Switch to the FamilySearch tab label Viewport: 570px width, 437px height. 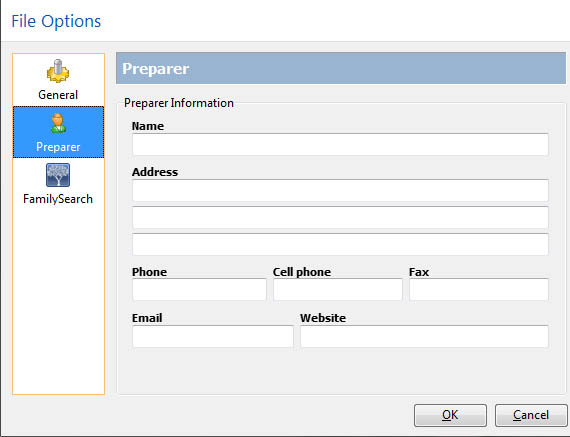click(58, 199)
